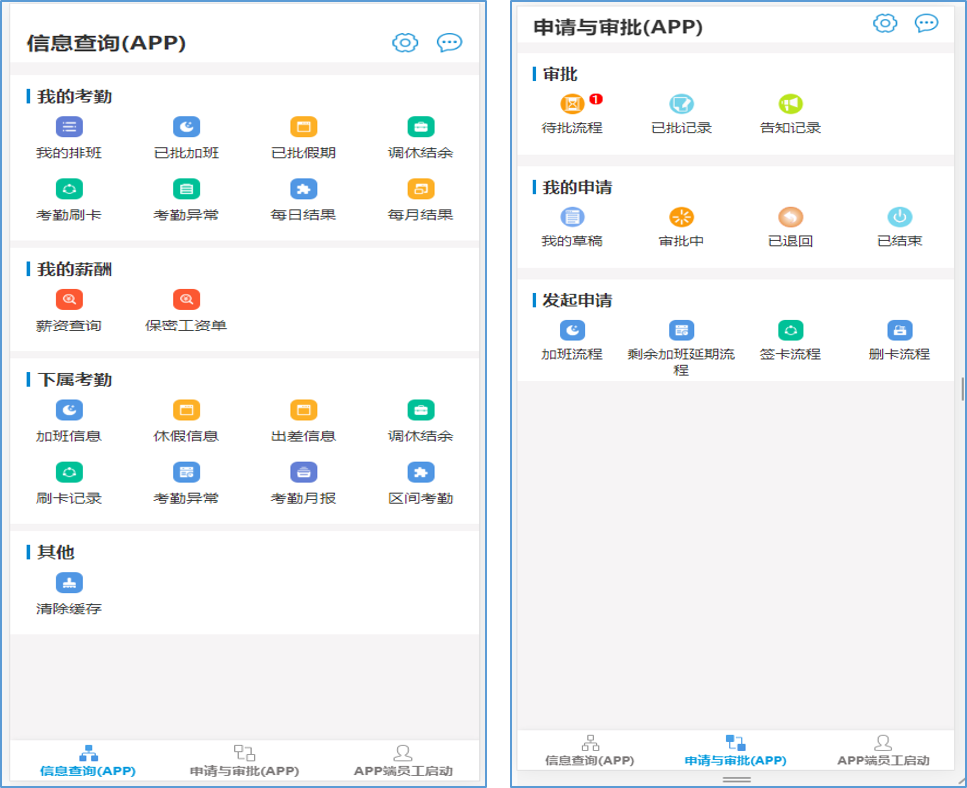967x788 pixels.
Task: Open 告知记录 notification records icon
Action: click(x=790, y=104)
